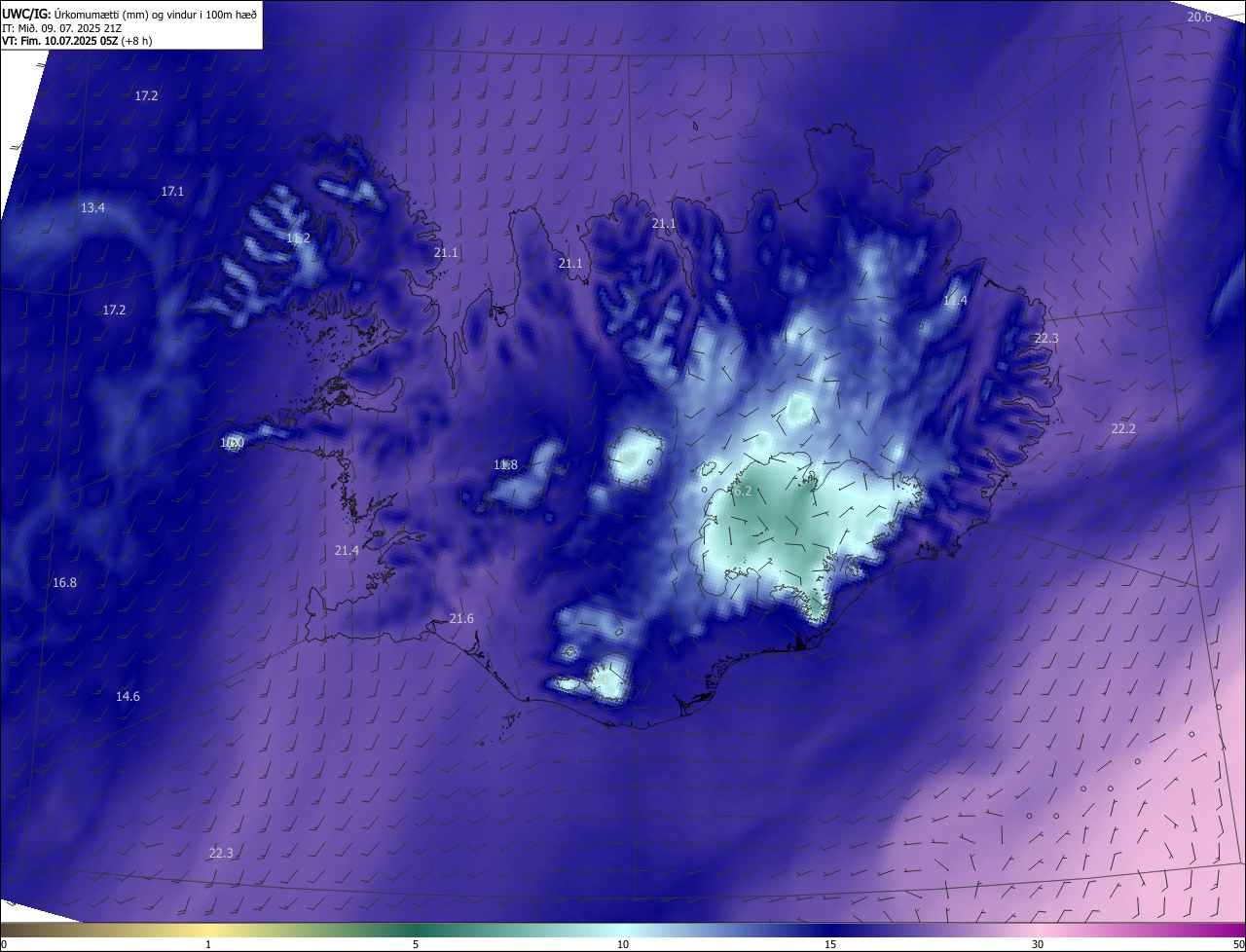This screenshot has width=1246, height=952.
Task: Select the 17.1 map value
Action: click(172, 192)
